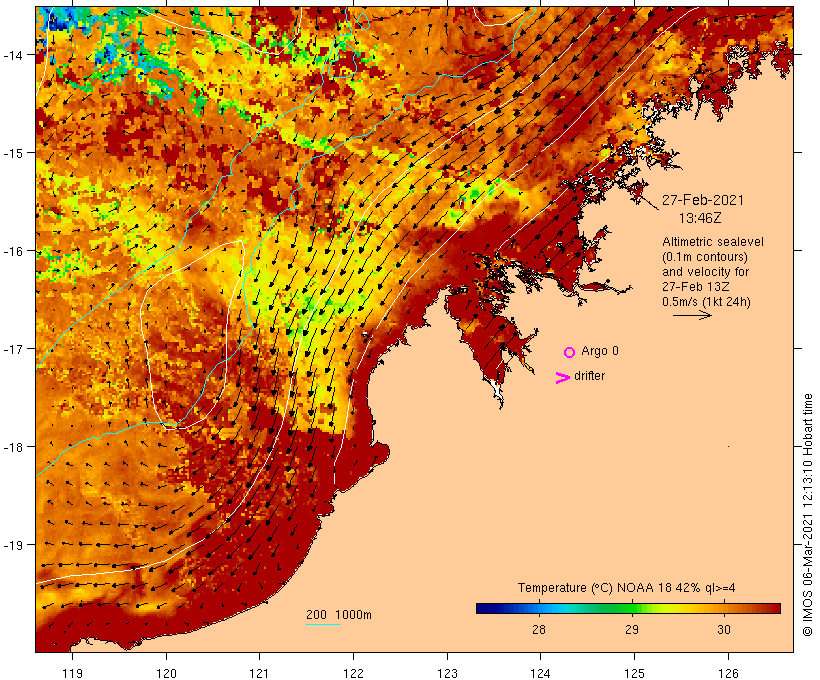Image resolution: width=820 pixels, height=680 pixels.
Task: Click the 121 longitude axis label
Action: 259,673
